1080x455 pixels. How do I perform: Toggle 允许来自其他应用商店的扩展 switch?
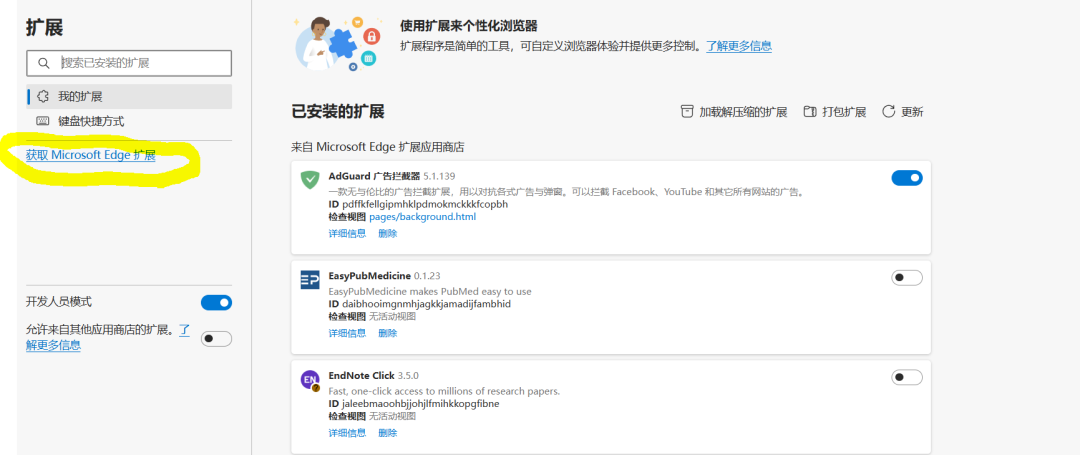coord(216,339)
